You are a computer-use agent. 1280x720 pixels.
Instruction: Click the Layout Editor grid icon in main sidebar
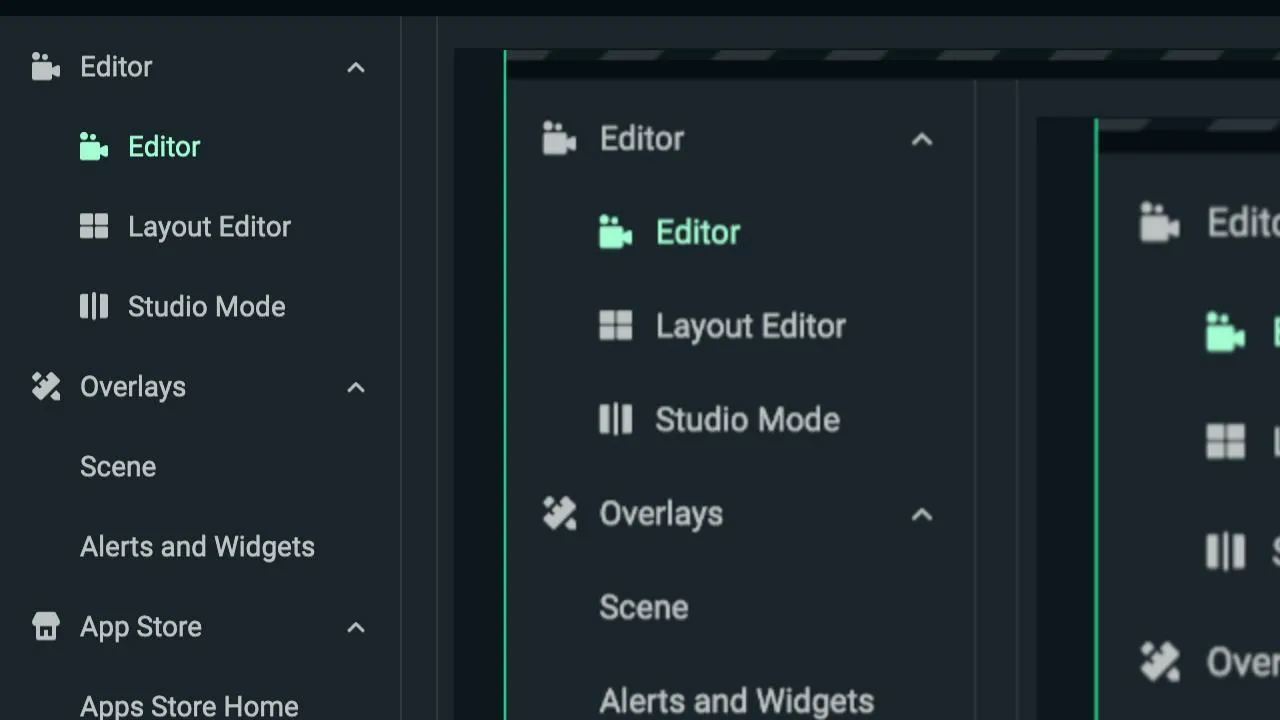click(94, 226)
